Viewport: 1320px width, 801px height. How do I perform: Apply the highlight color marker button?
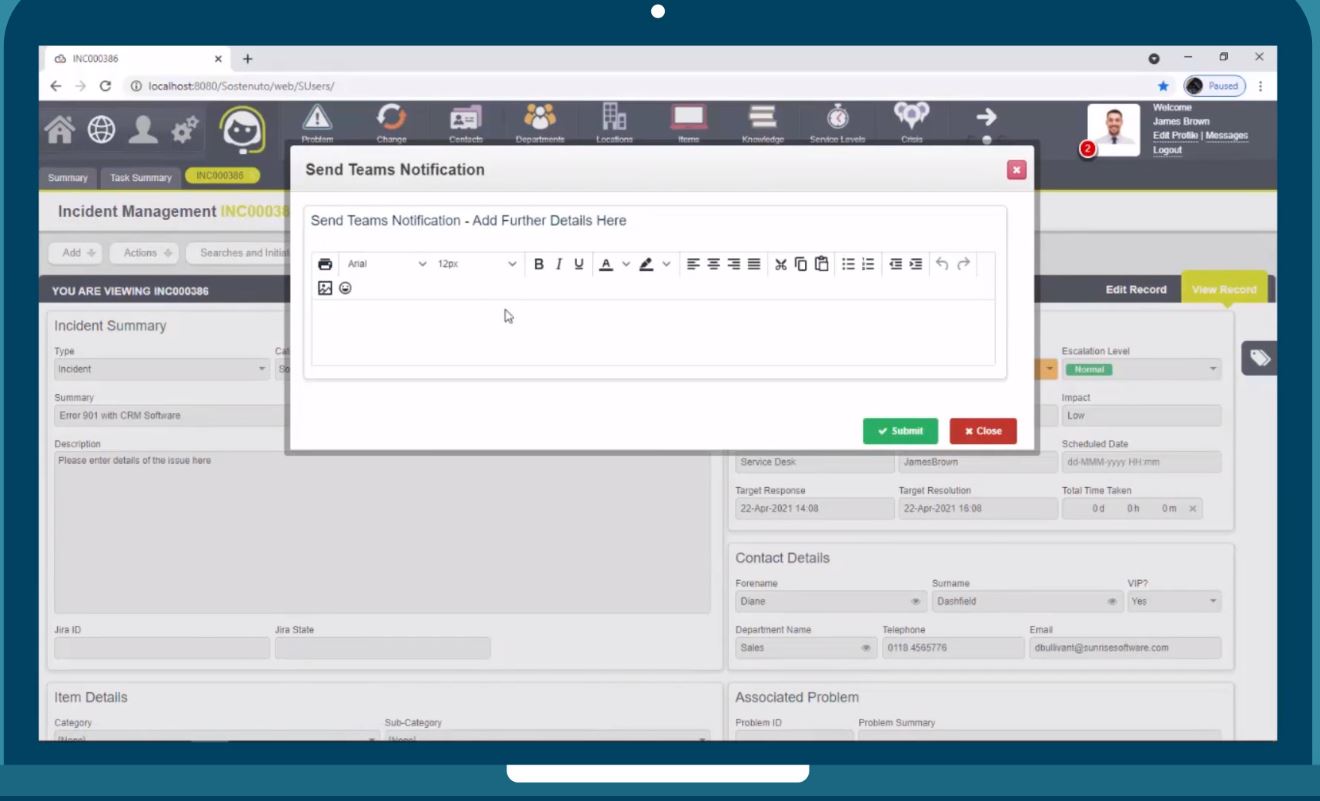[647, 264]
